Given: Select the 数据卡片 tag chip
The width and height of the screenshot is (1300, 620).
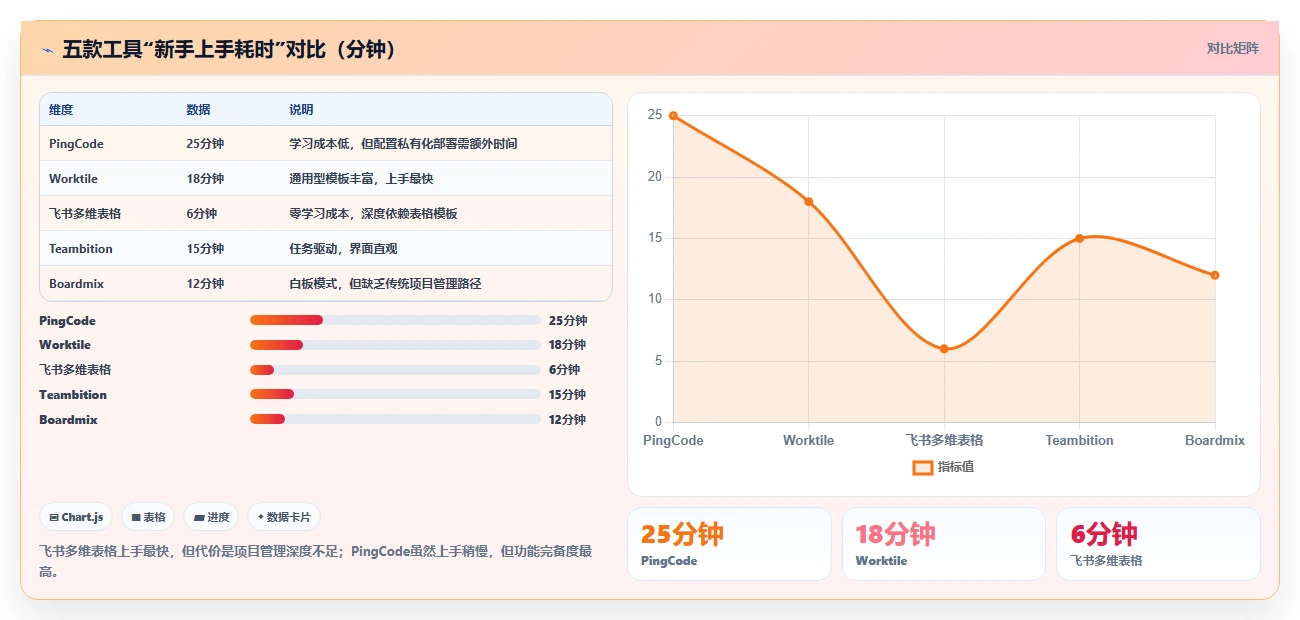Looking at the screenshot, I should [284, 517].
